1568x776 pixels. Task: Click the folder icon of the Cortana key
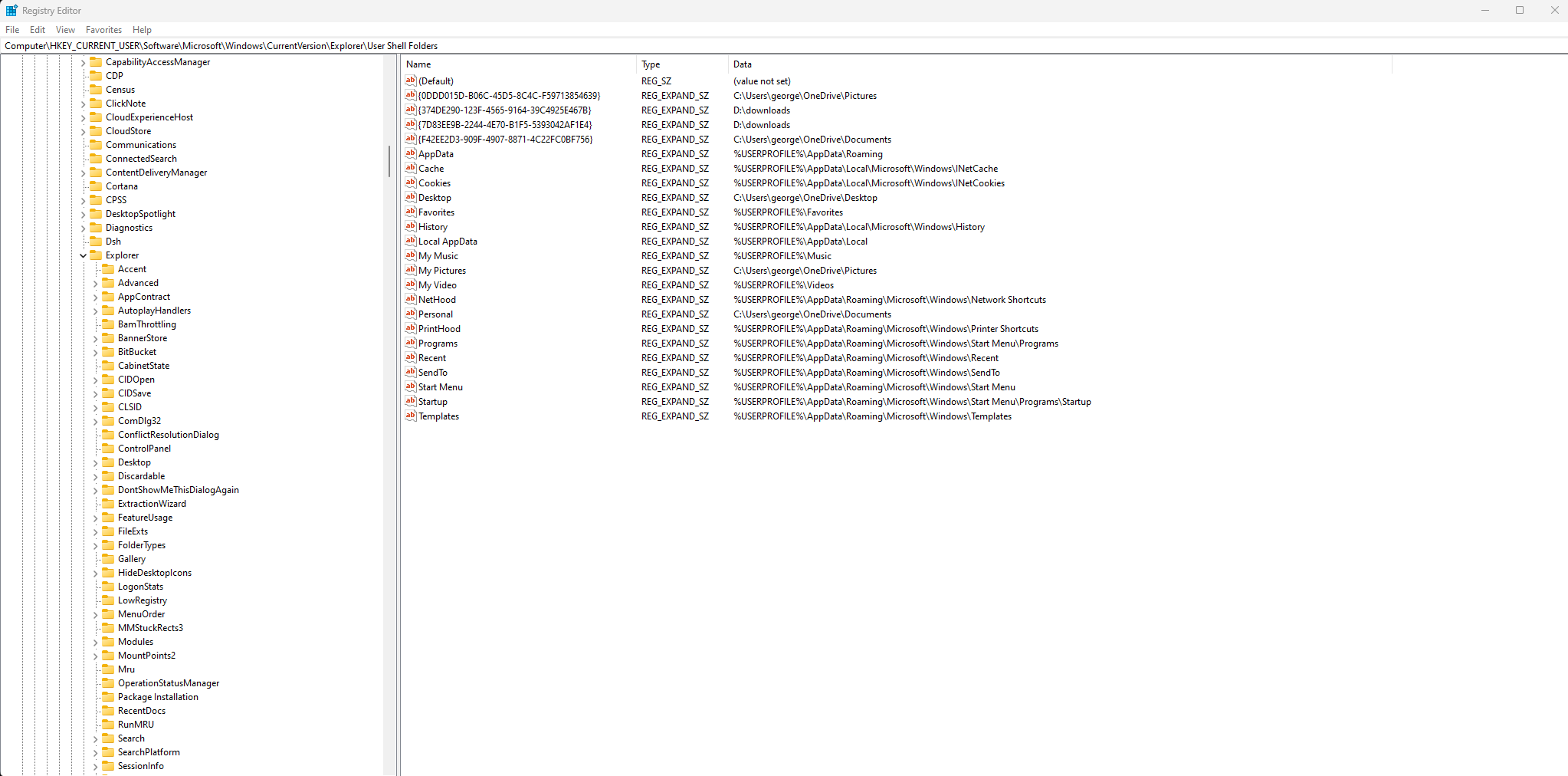[96, 186]
